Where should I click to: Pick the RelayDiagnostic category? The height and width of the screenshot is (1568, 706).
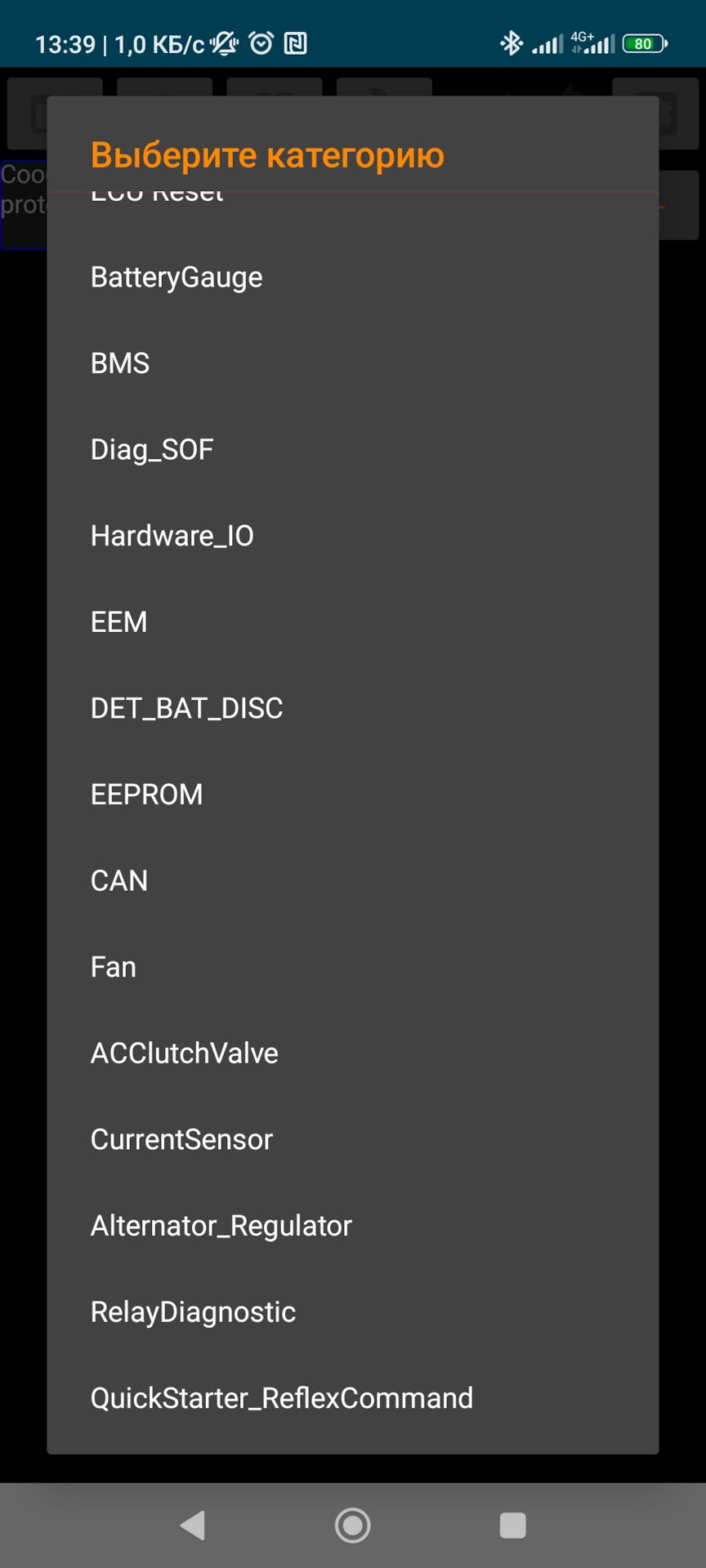194,1312
